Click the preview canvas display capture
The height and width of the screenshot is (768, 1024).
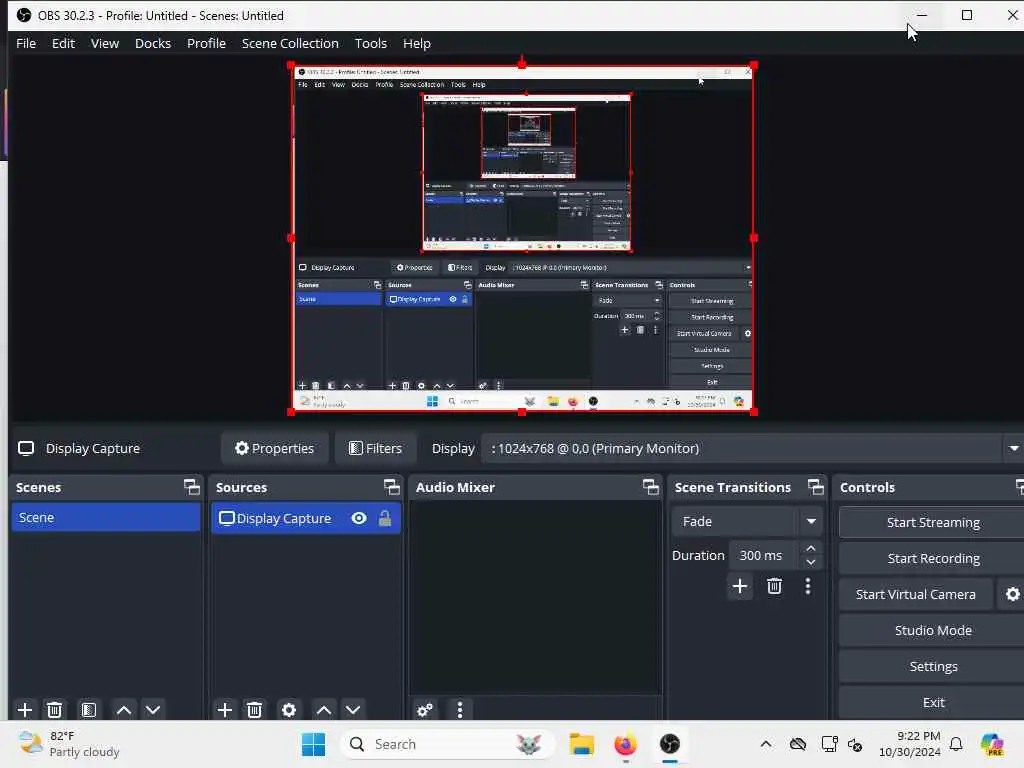coord(522,238)
